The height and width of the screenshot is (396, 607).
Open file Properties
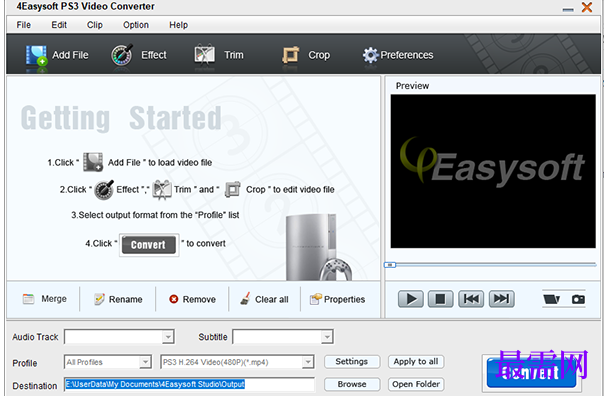tap(337, 299)
